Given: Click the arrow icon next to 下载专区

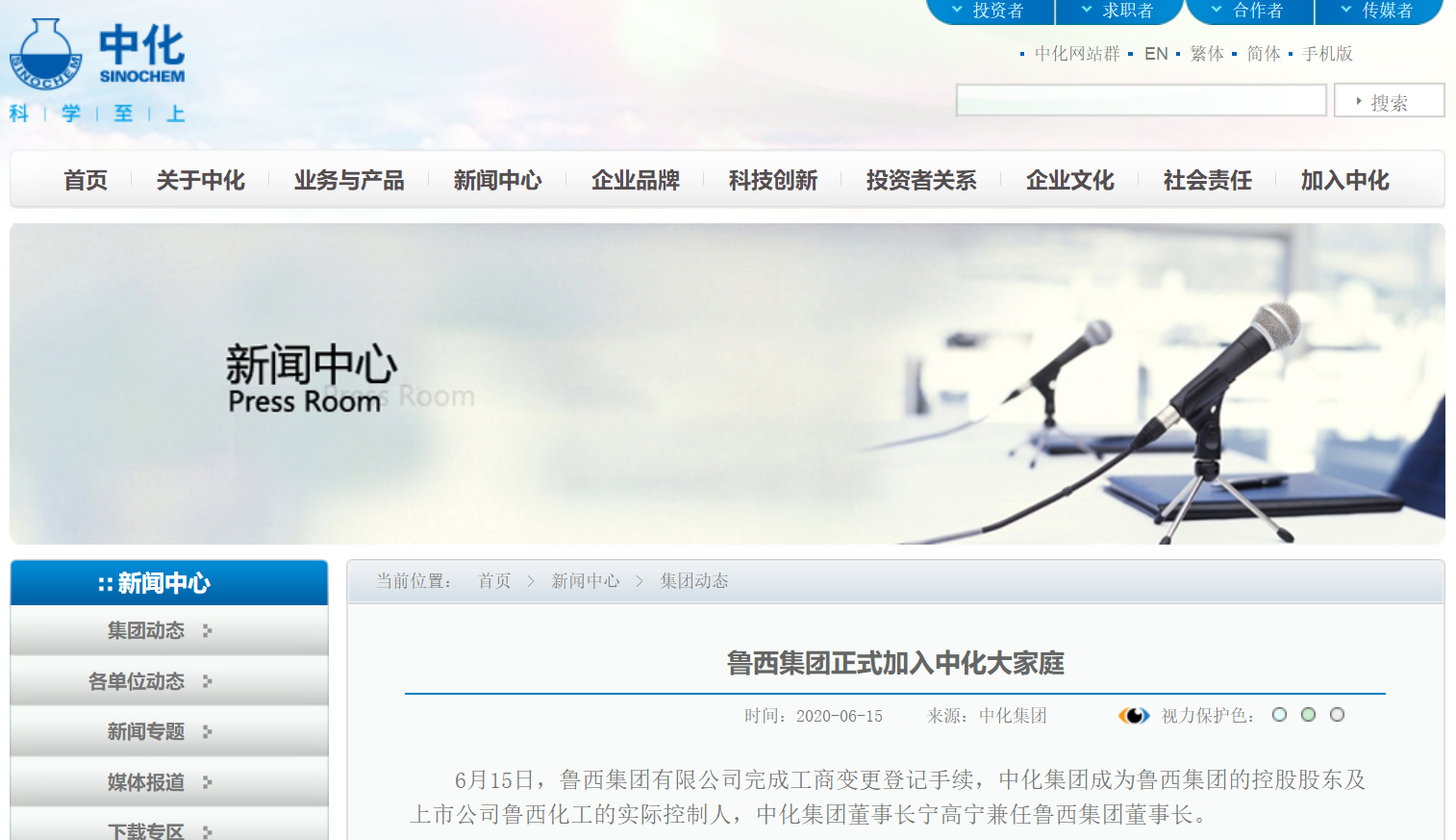Looking at the screenshot, I should [x=208, y=832].
